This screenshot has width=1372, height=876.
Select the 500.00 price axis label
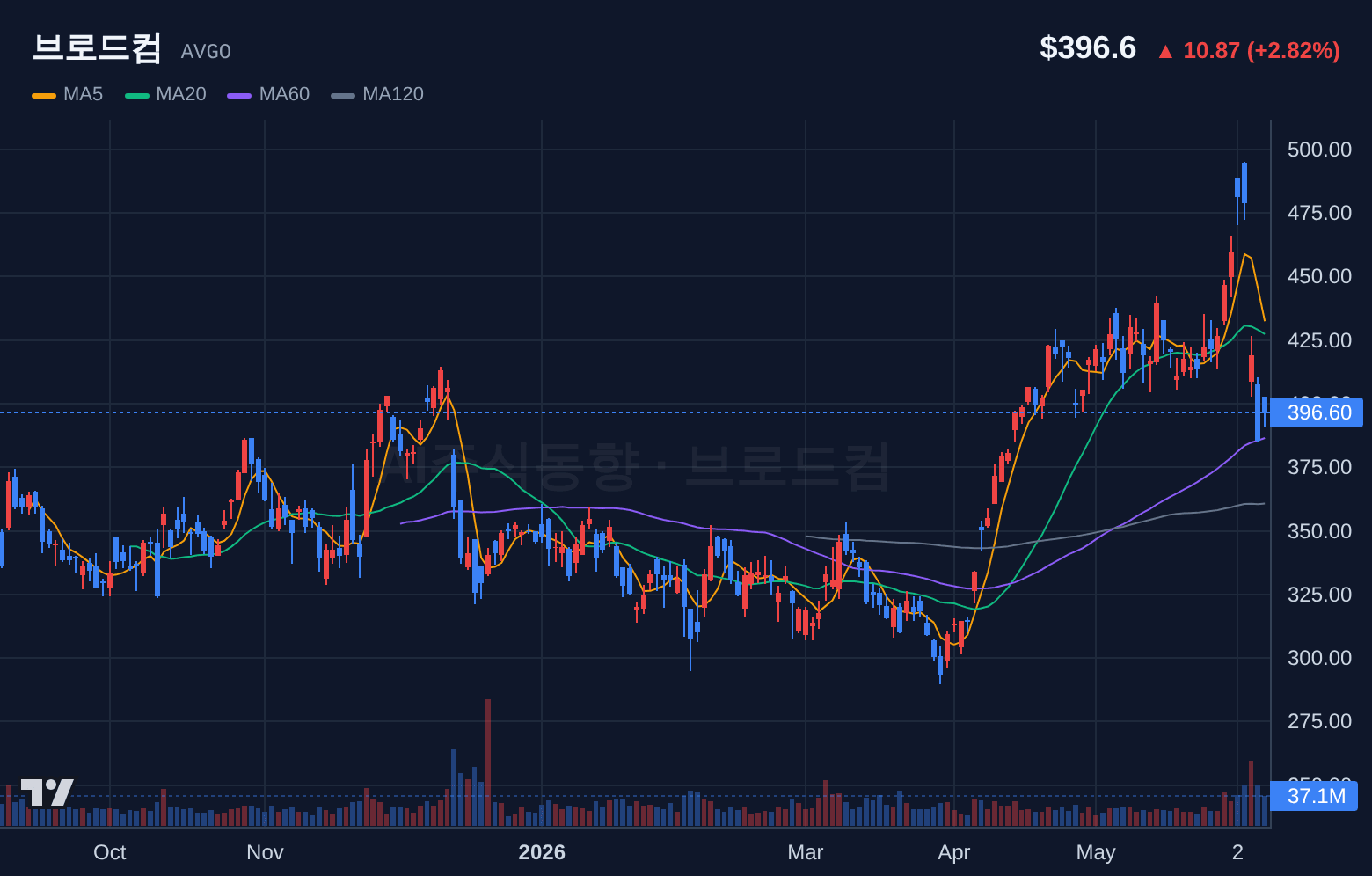coord(1319,150)
